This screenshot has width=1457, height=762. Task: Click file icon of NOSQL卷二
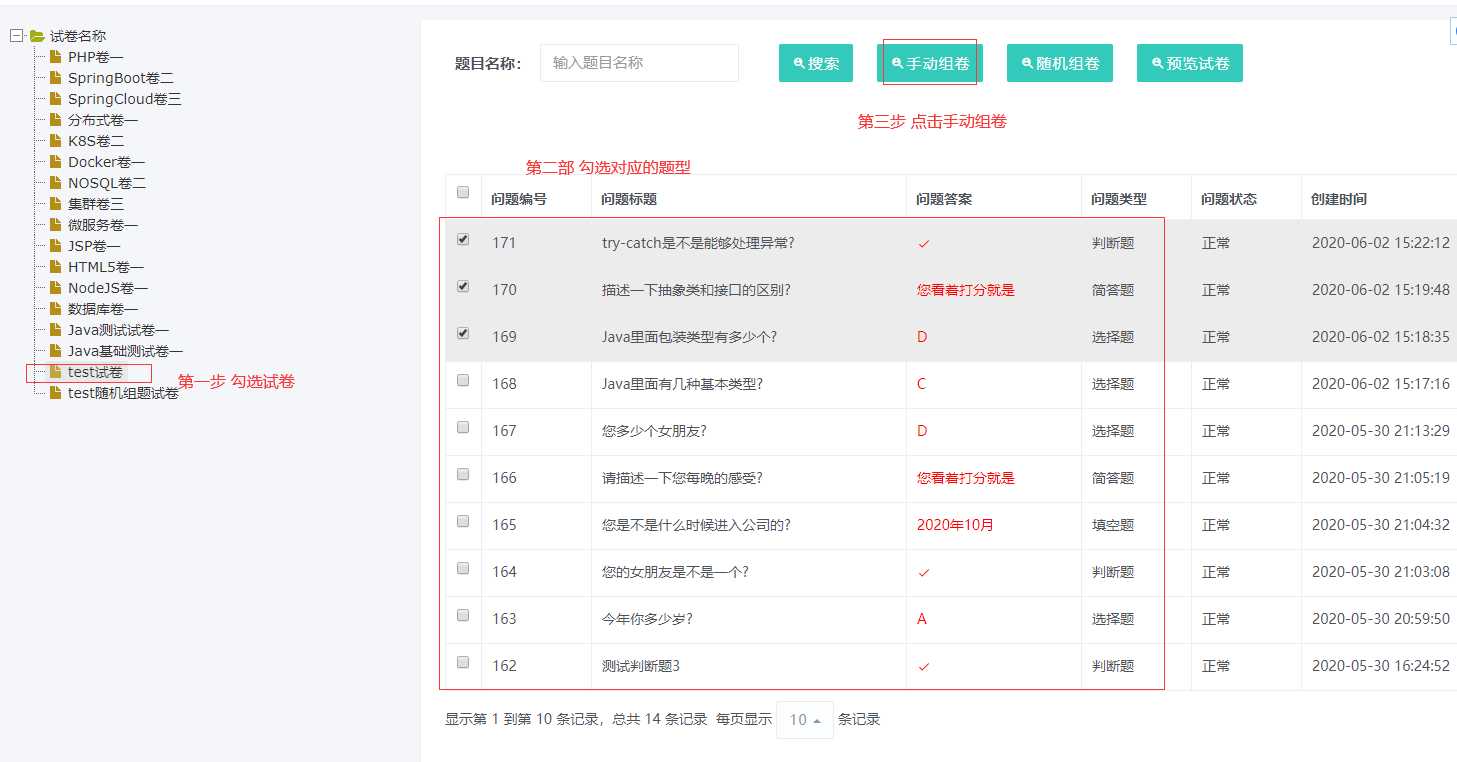click(x=56, y=183)
